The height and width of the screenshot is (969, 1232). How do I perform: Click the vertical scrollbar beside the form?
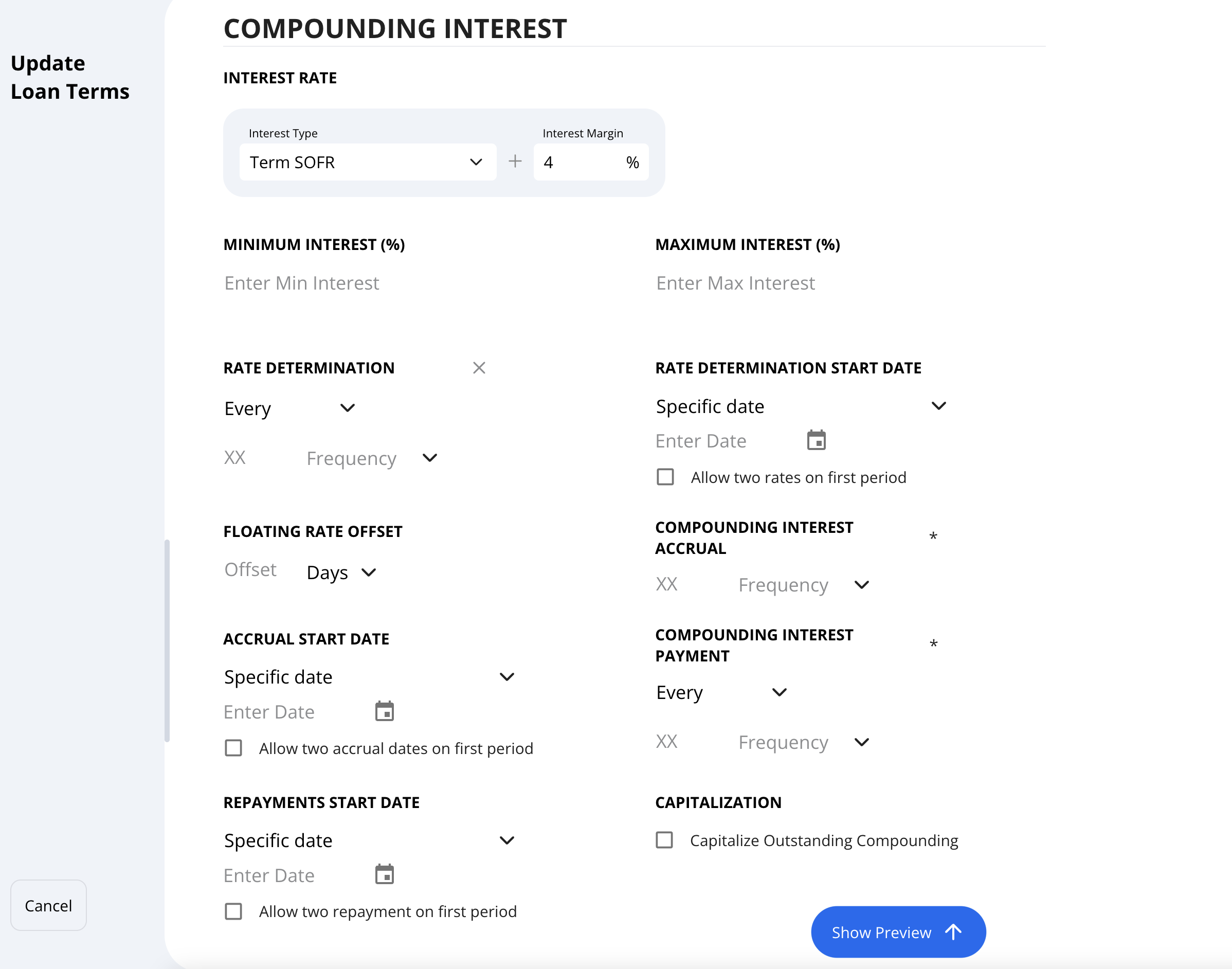167,641
